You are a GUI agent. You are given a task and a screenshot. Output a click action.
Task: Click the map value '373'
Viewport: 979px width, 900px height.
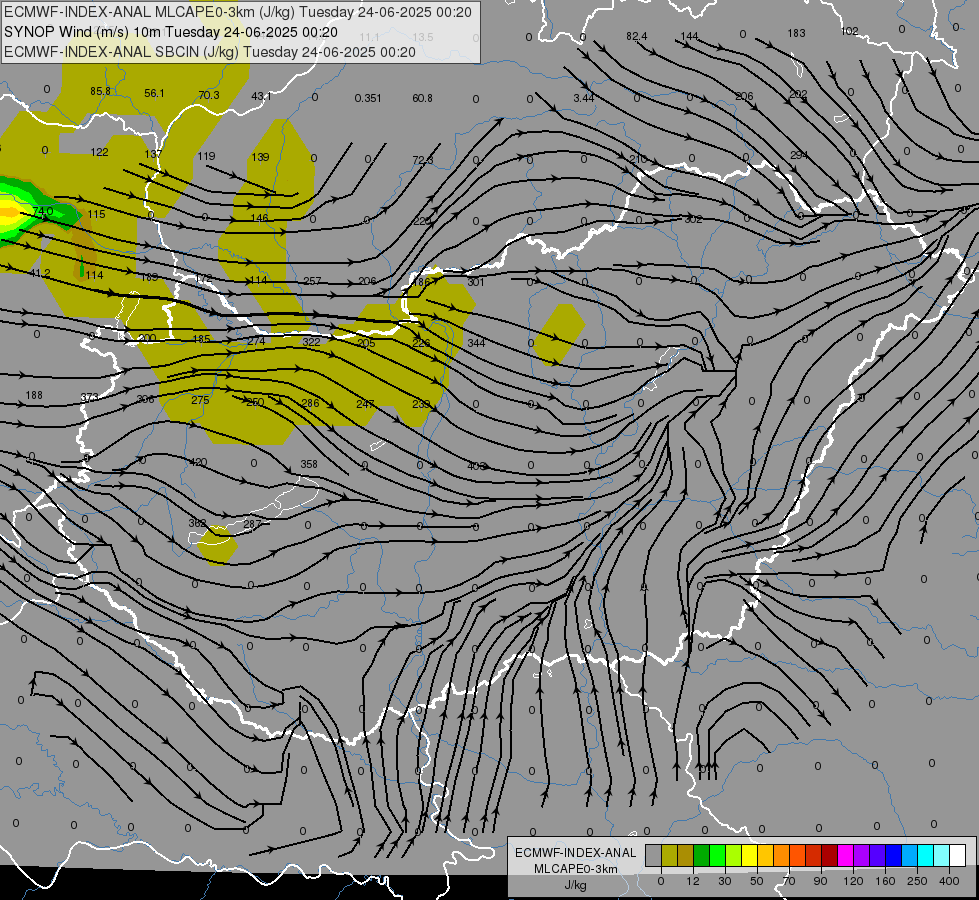89,398
